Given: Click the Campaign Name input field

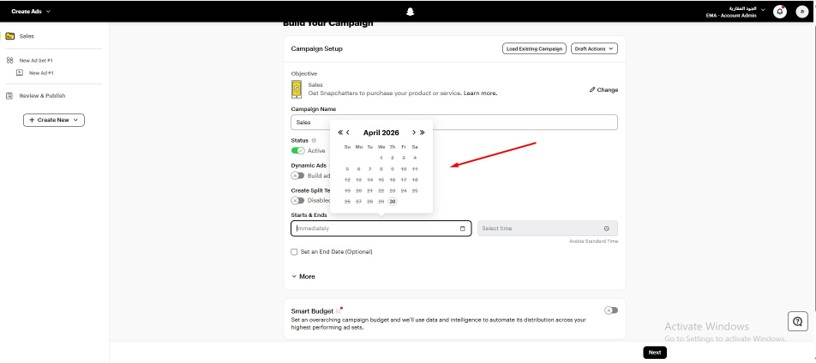Looking at the screenshot, I should point(454,122).
